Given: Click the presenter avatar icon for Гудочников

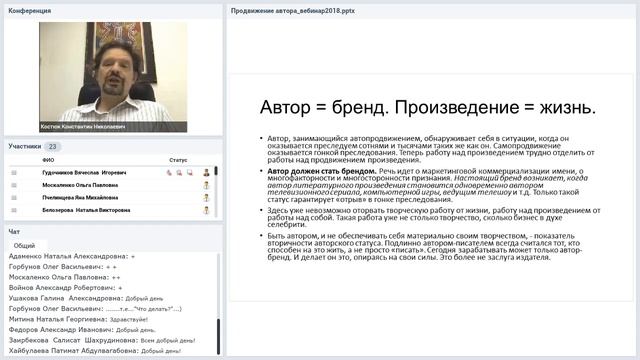Looking at the screenshot, I should [206, 173].
